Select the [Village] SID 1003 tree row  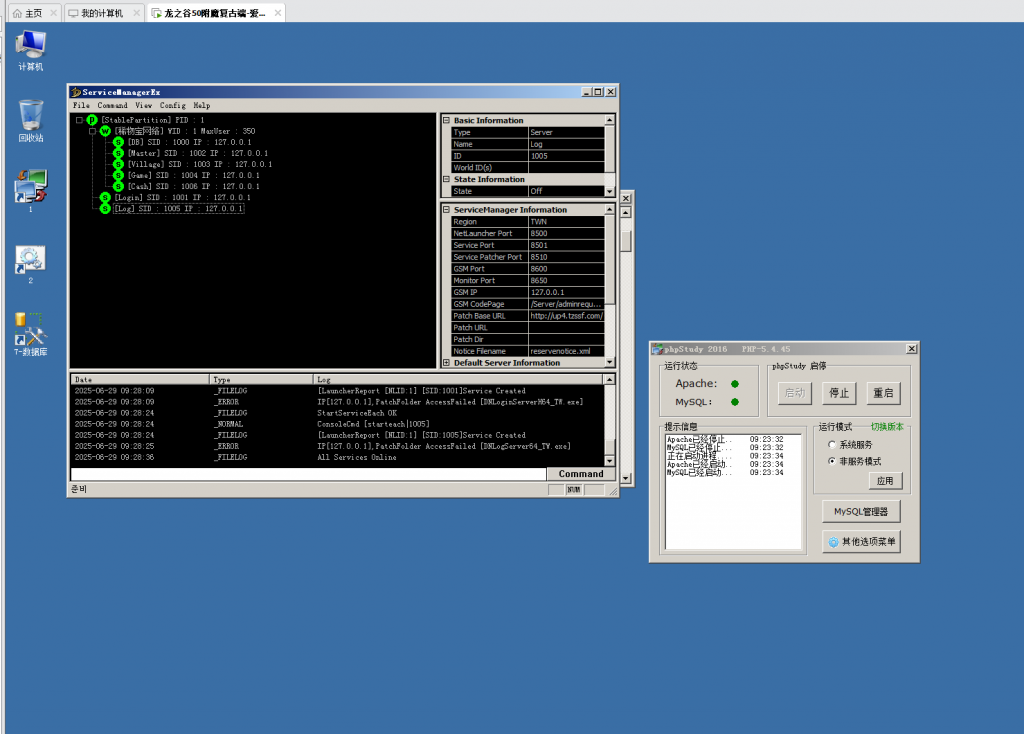200,165
